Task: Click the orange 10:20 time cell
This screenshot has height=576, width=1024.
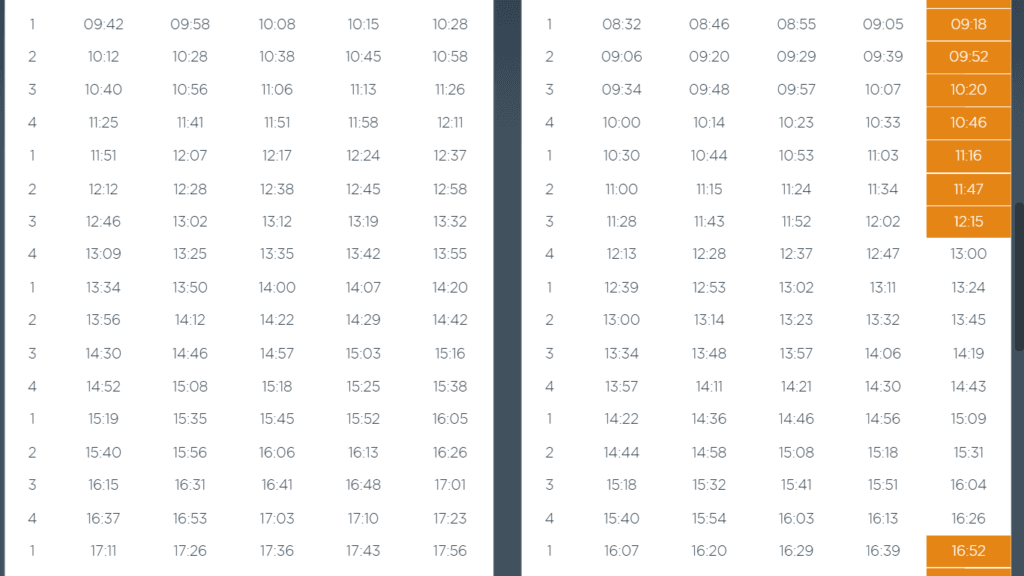Action: (968, 89)
